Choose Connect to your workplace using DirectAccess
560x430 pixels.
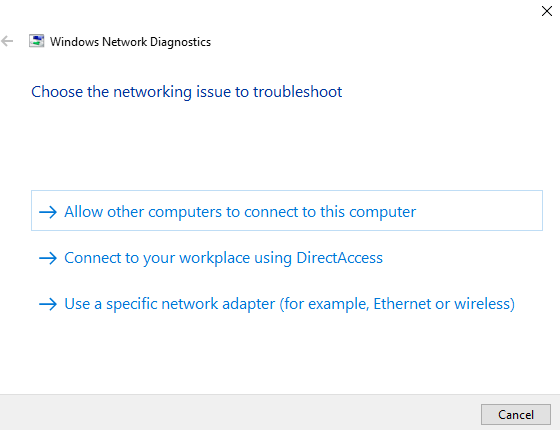[223, 258]
